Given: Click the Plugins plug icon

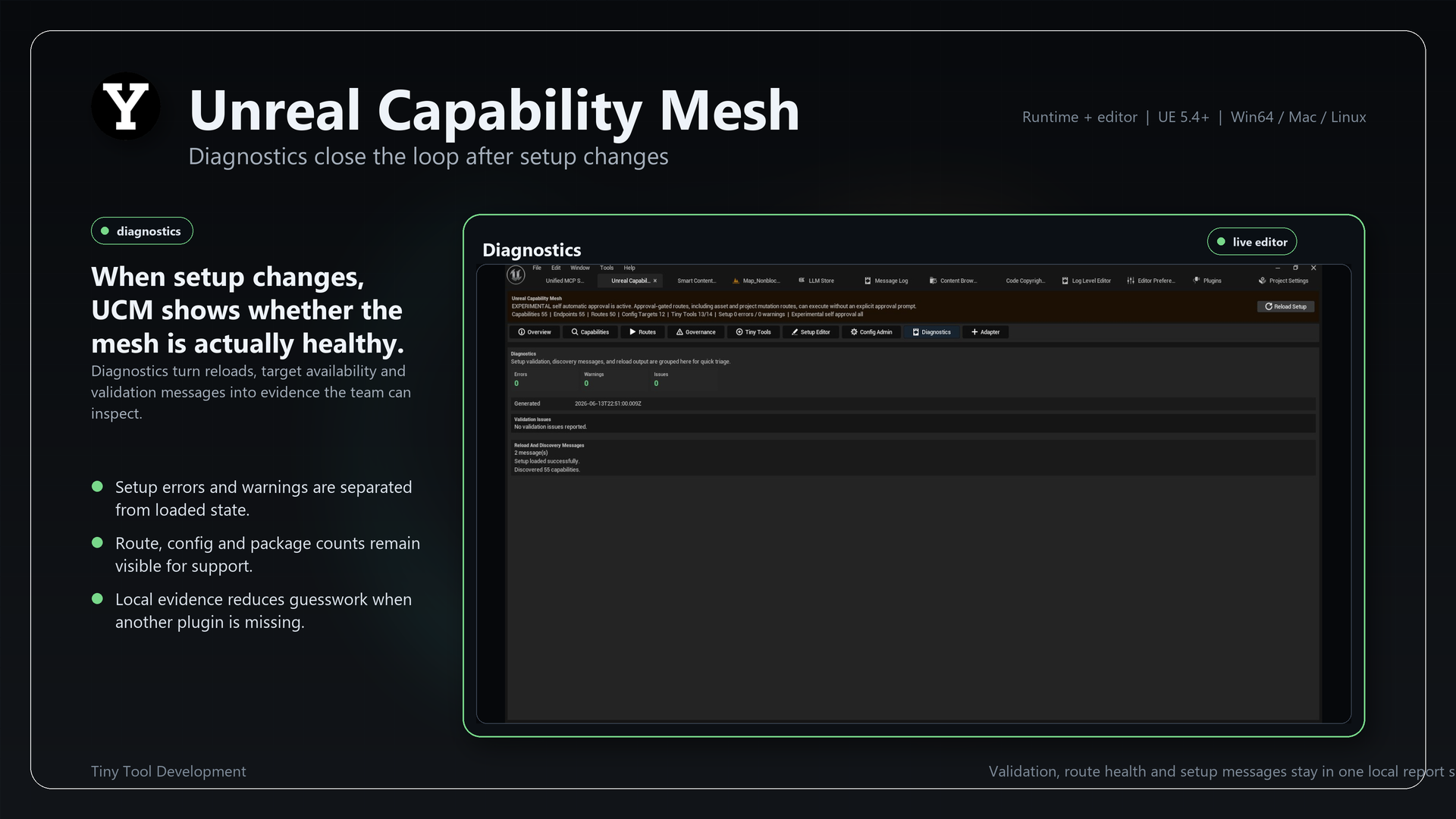Looking at the screenshot, I should click(1197, 281).
